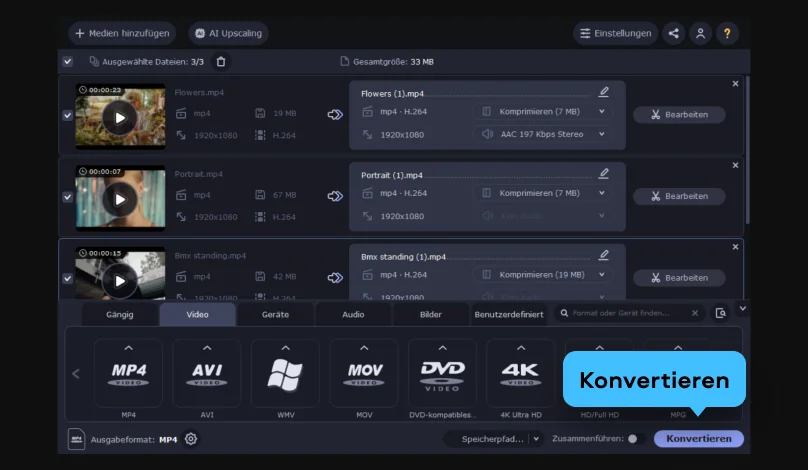Click convert arrows icon for Portrait.mp4
The image size is (808, 470).
coord(335,196)
